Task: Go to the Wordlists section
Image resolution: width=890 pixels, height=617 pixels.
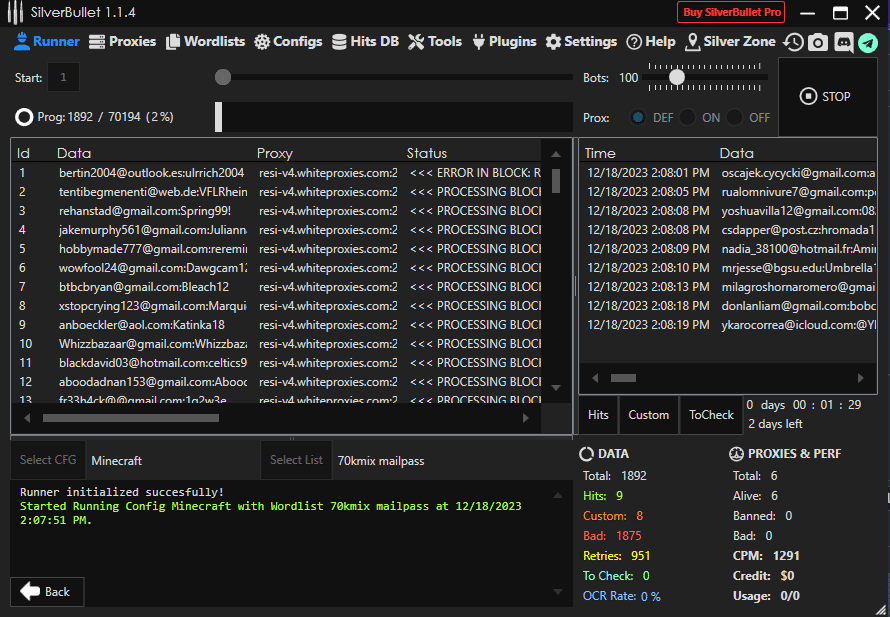Action: [x=205, y=42]
